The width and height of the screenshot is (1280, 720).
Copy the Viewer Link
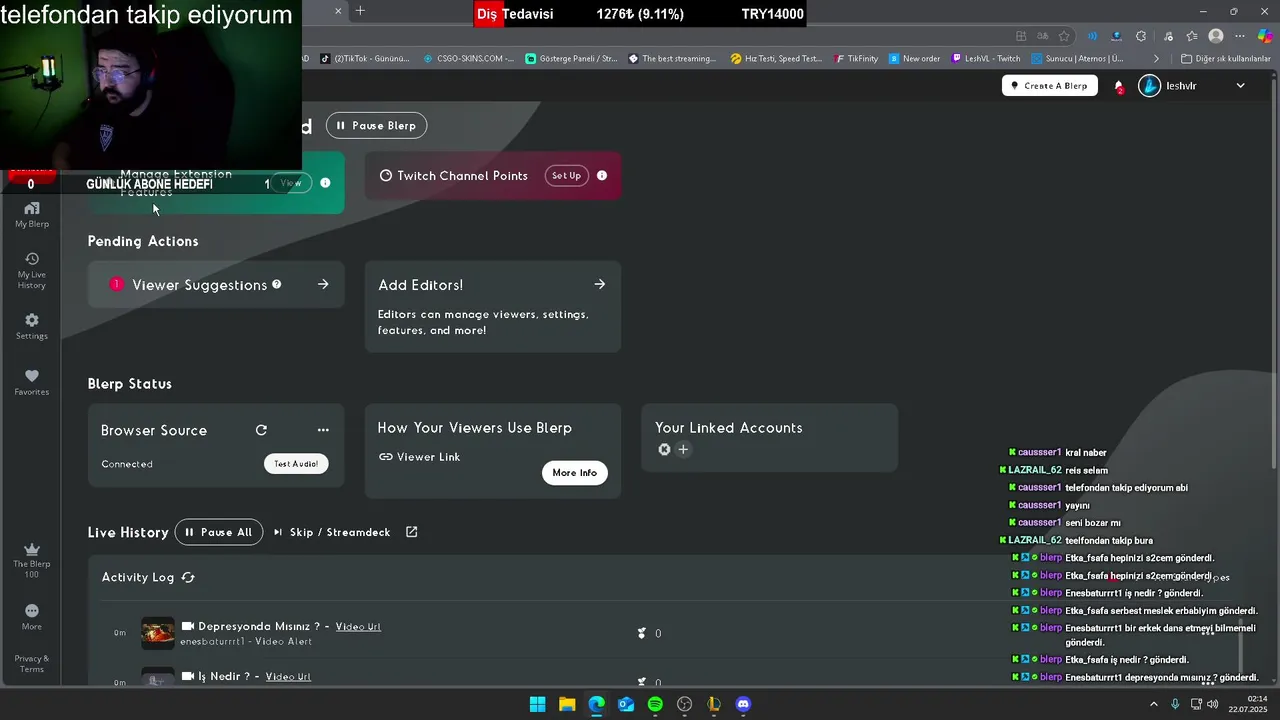coord(419,457)
